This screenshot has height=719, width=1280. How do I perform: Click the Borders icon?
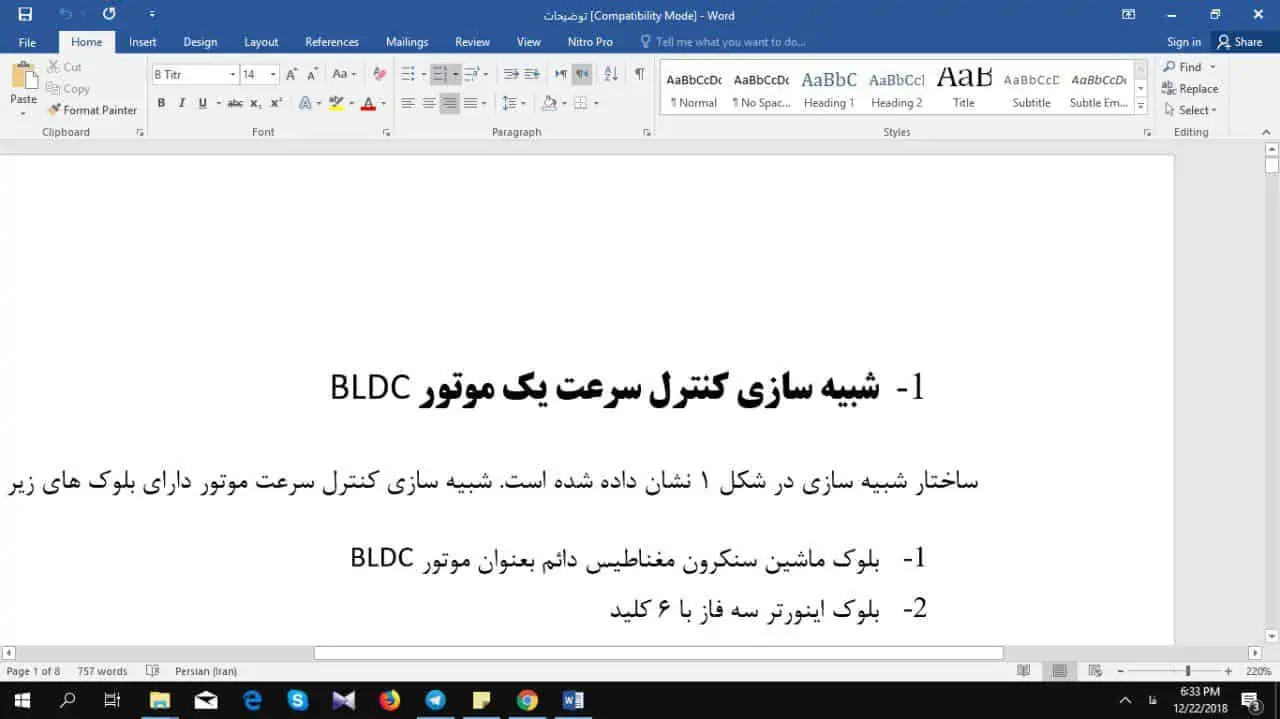pos(581,103)
